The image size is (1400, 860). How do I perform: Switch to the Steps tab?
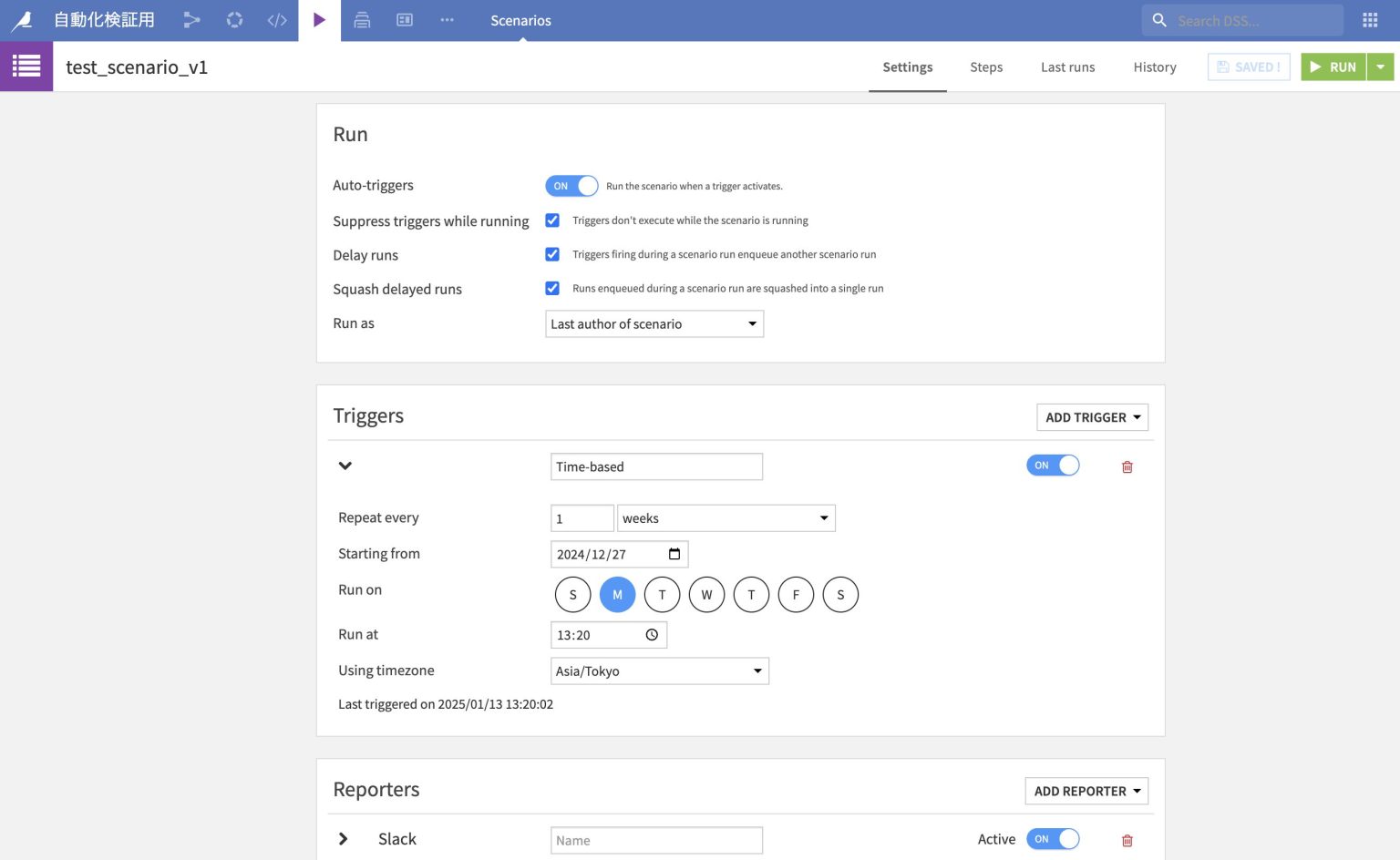985,67
